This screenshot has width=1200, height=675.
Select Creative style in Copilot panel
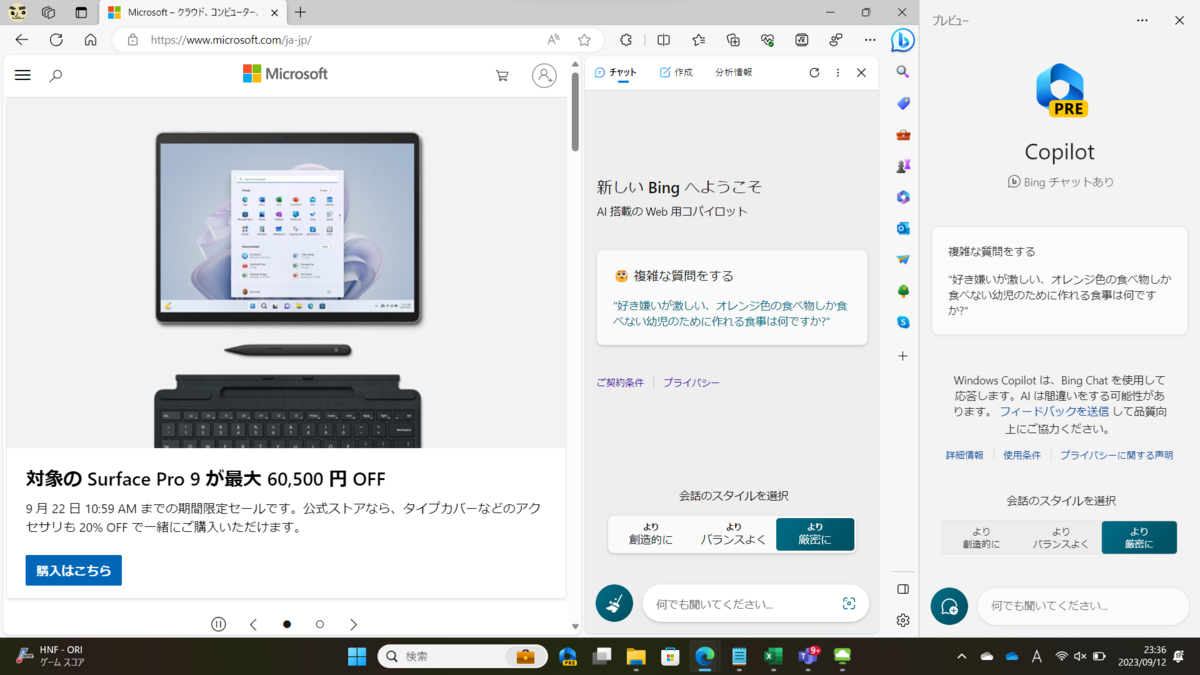tap(981, 538)
